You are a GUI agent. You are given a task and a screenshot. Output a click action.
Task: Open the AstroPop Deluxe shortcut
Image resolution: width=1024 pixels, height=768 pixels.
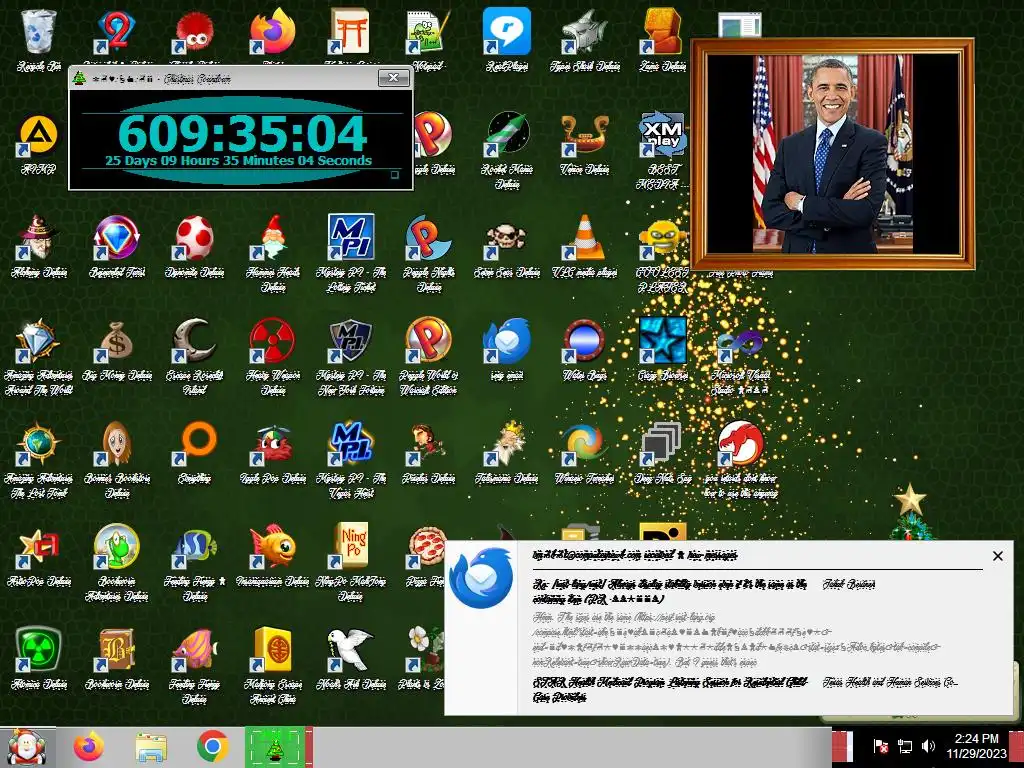pos(39,547)
